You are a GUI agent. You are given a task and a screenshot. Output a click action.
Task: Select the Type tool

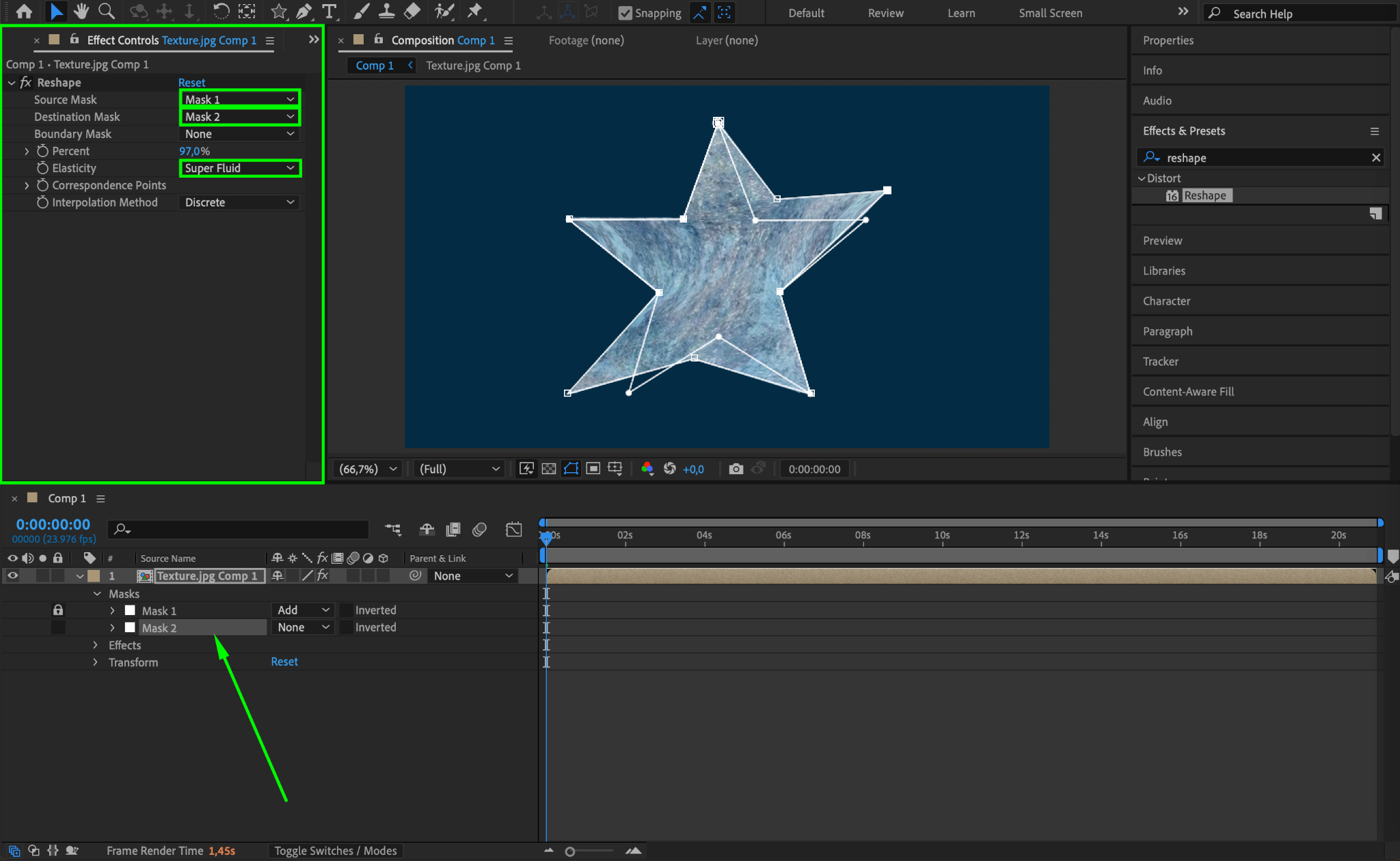(329, 11)
